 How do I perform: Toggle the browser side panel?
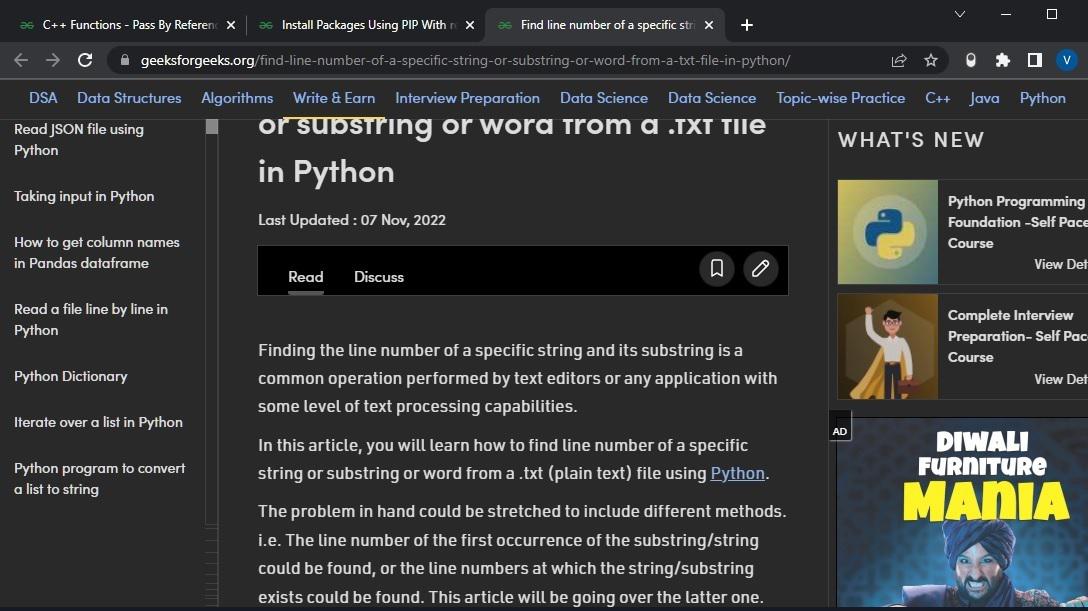tap(1035, 60)
